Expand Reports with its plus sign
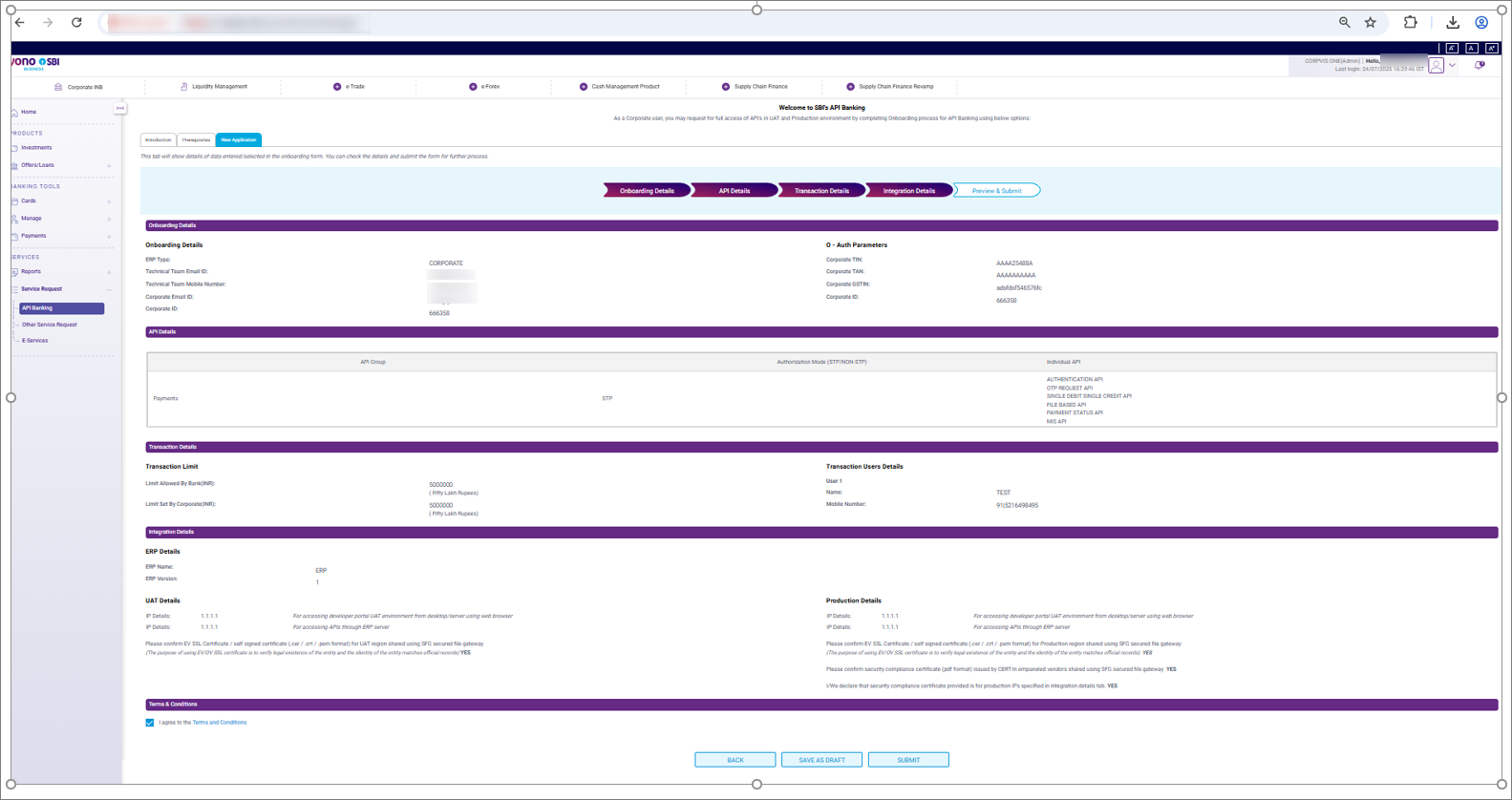1512x800 pixels. (x=109, y=272)
